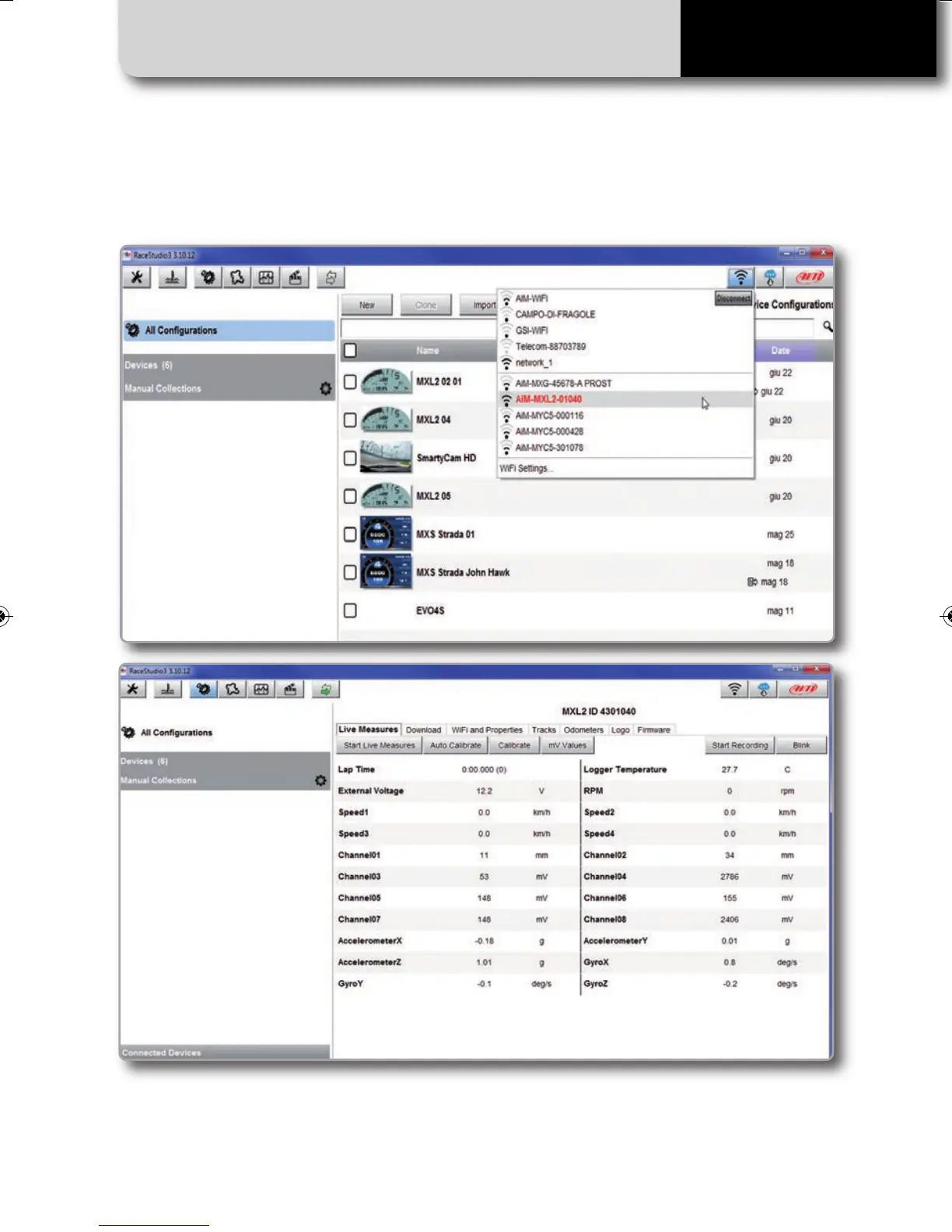Screen dimensions: 952x1232
Task: Switch to the Tracks tab
Action: click(x=544, y=730)
